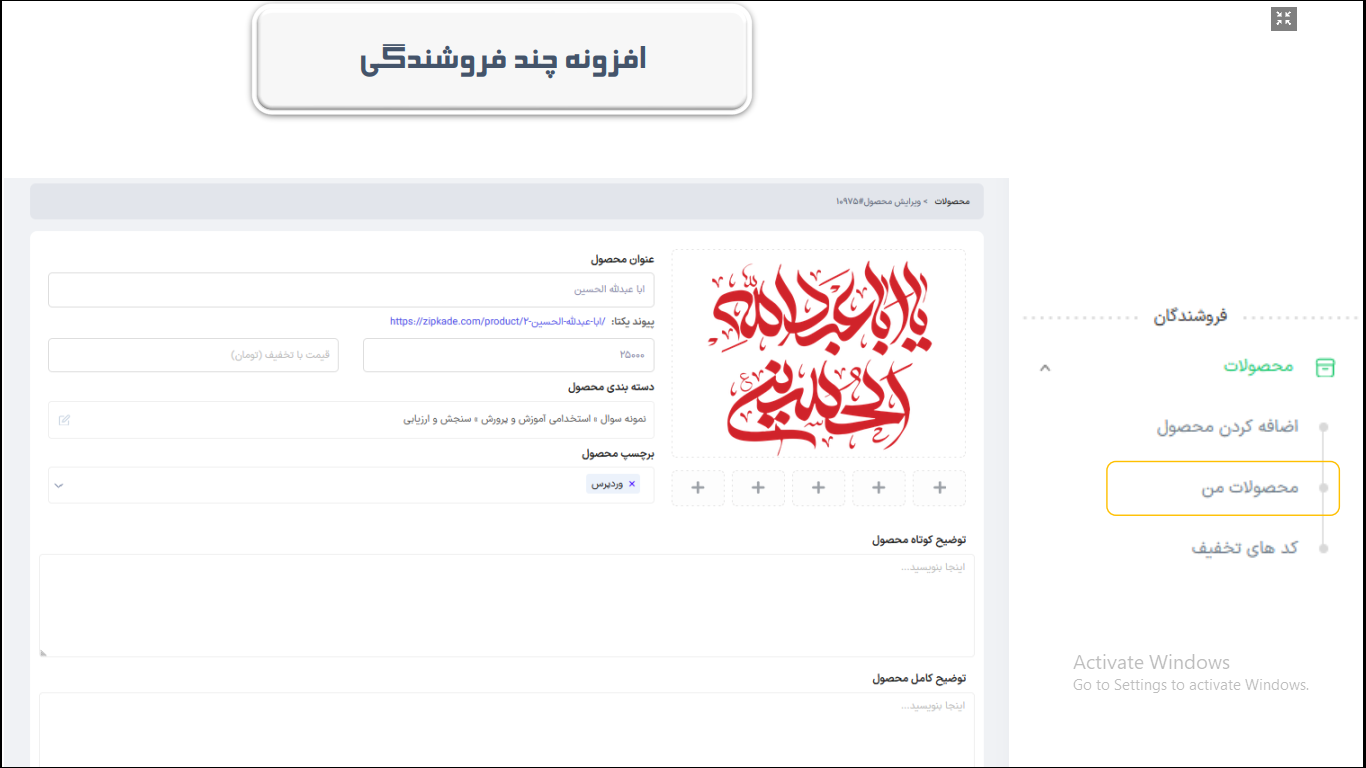Image resolution: width=1366 pixels, height=768 pixels.
Task: Open the product tag dropdown arrow
Action: (x=58, y=485)
